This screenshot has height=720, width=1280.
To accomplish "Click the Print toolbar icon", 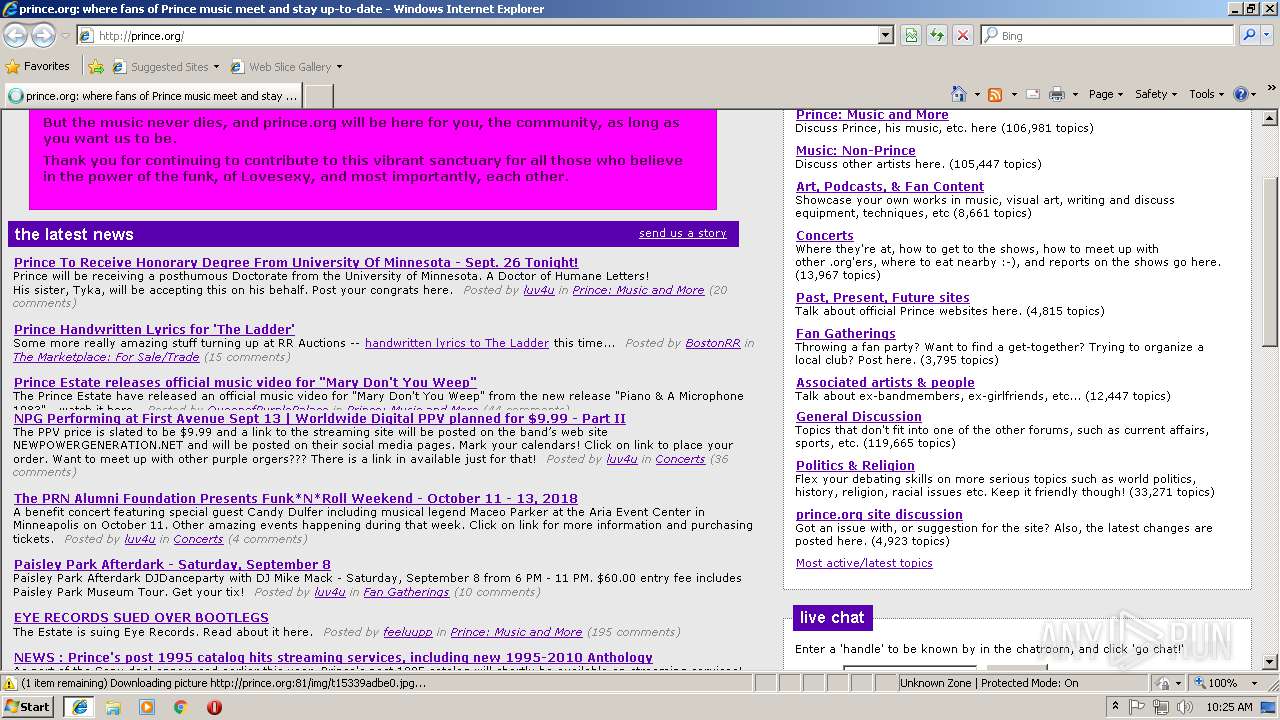I will [1057, 94].
